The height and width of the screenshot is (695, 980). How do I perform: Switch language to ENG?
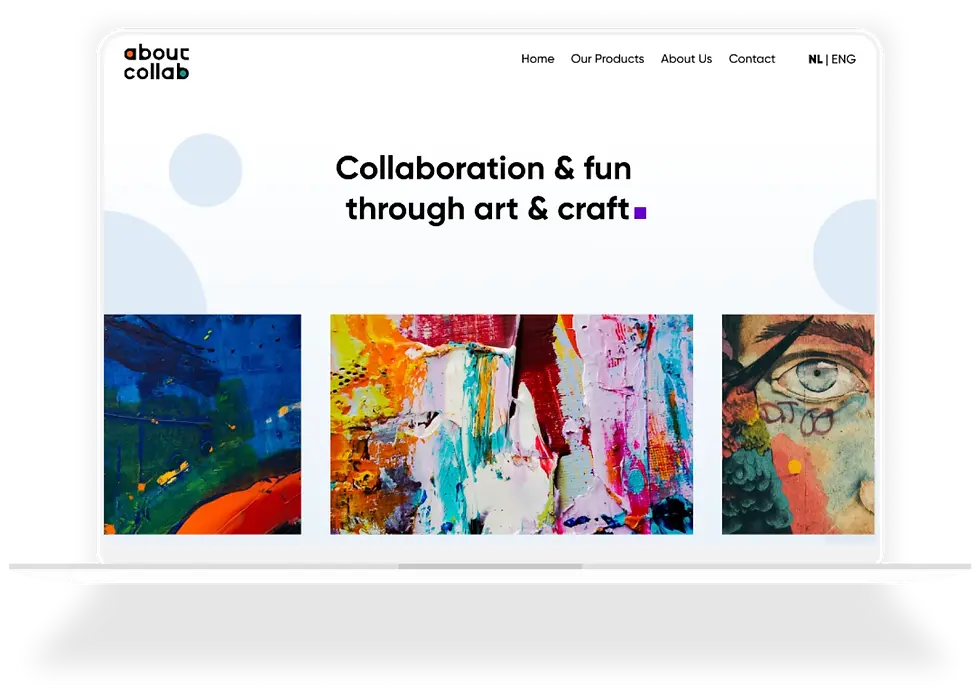[x=843, y=59]
